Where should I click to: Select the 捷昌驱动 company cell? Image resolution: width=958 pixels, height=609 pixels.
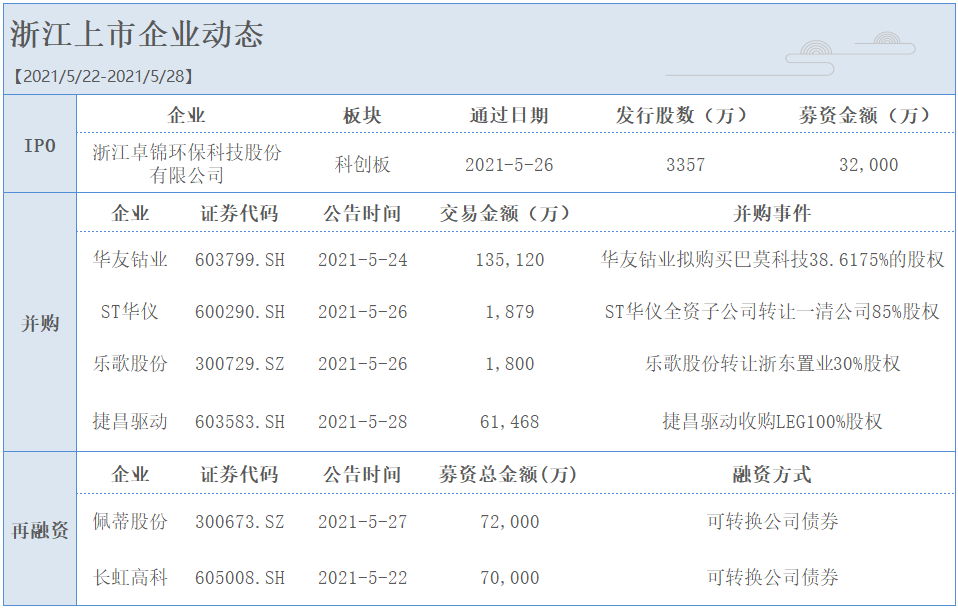pyautogui.click(x=130, y=421)
